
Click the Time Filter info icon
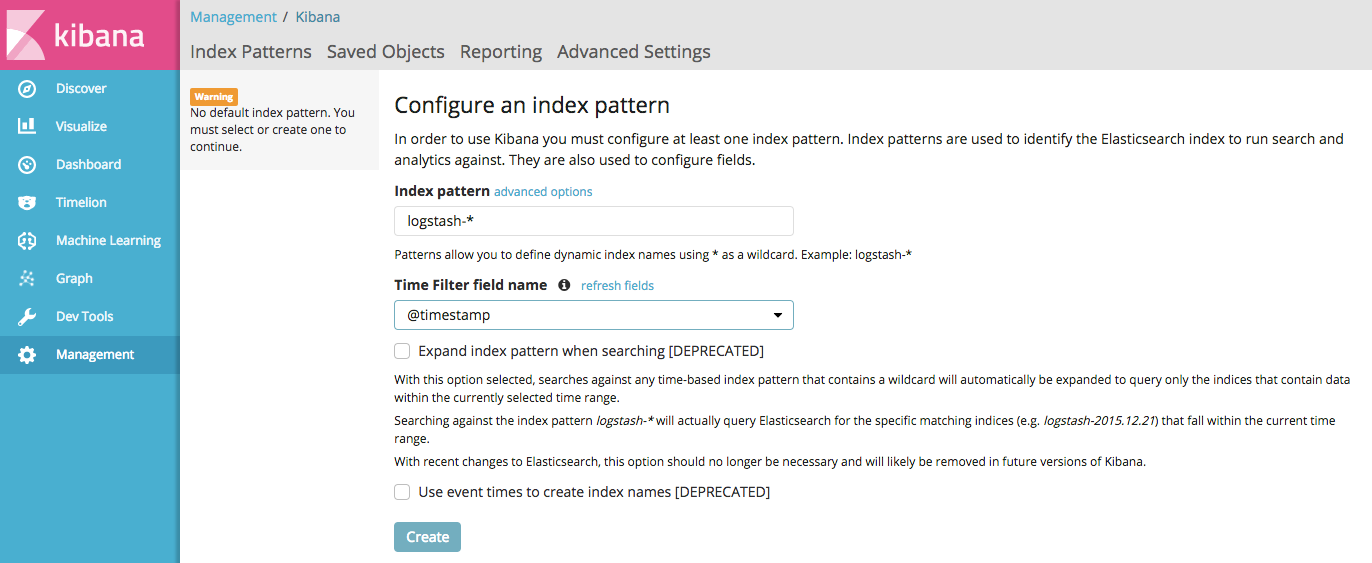tap(564, 285)
